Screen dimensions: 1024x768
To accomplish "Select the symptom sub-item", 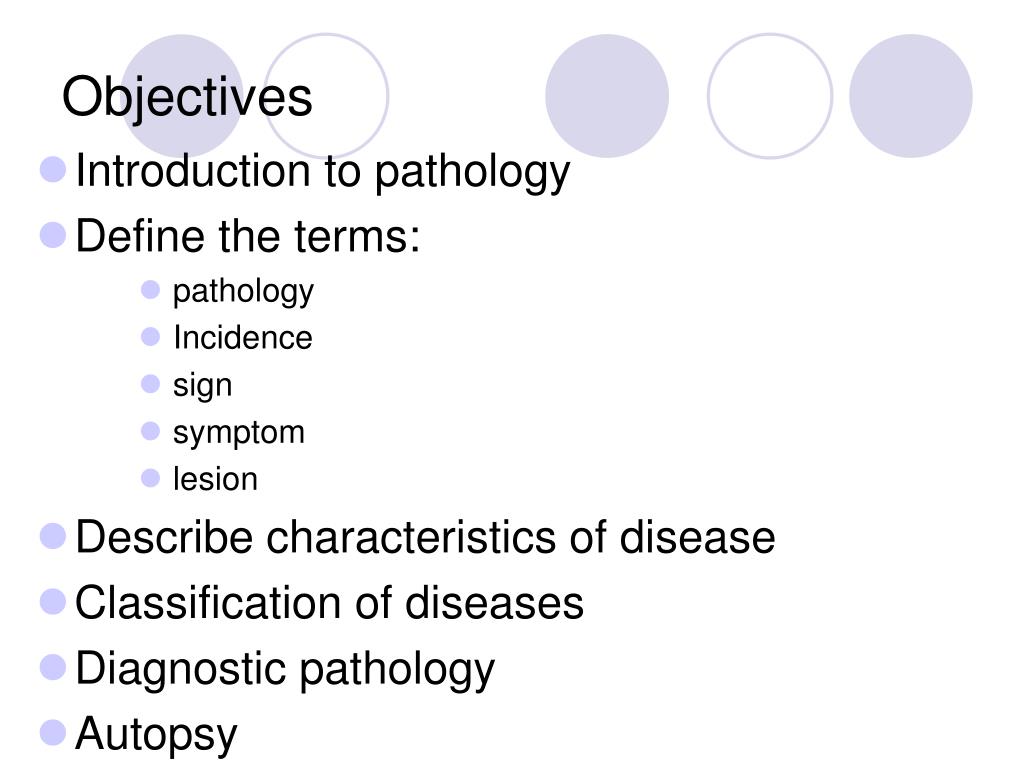I will pyautogui.click(x=238, y=434).
